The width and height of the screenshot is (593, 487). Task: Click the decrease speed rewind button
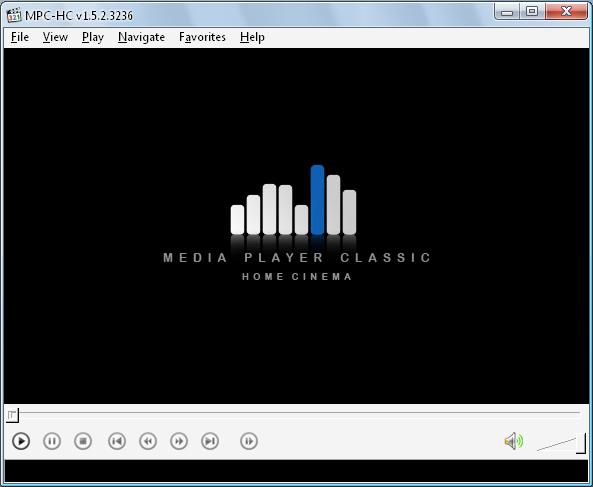(148, 441)
